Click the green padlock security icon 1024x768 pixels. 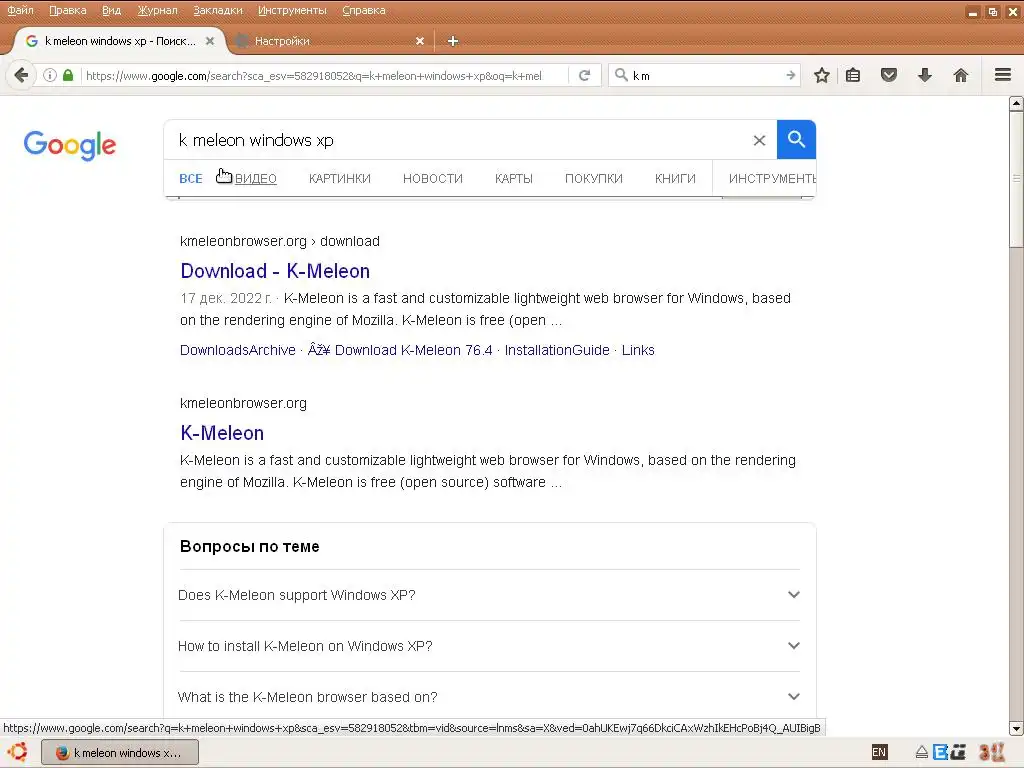(68, 75)
